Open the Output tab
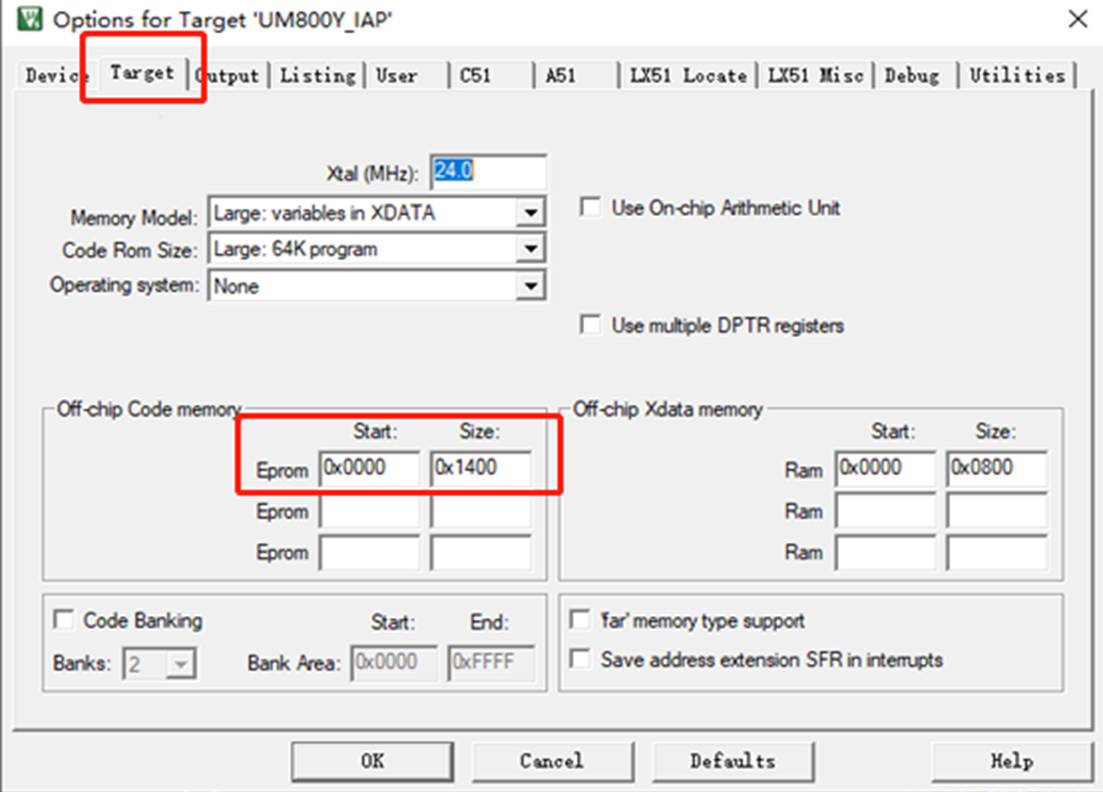Viewport: 1103px width, 792px height. coord(232,76)
